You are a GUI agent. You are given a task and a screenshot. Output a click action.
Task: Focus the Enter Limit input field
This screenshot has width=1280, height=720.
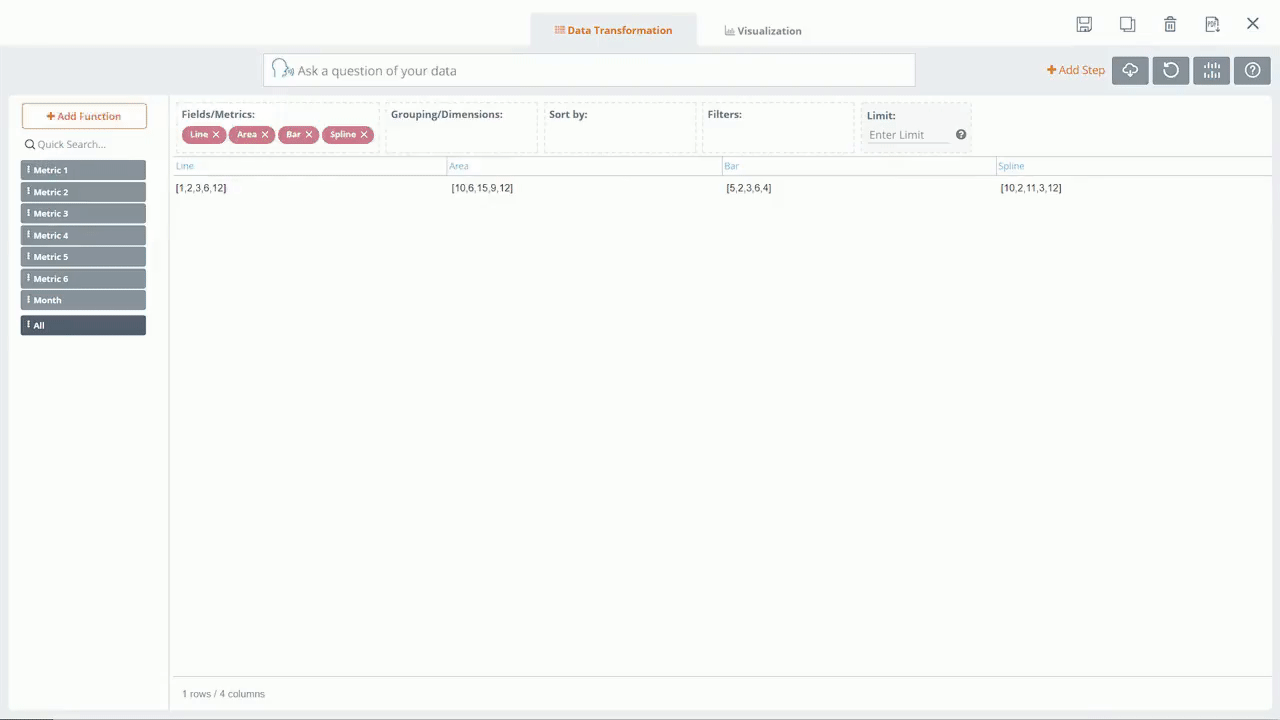pyautogui.click(x=908, y=135)
